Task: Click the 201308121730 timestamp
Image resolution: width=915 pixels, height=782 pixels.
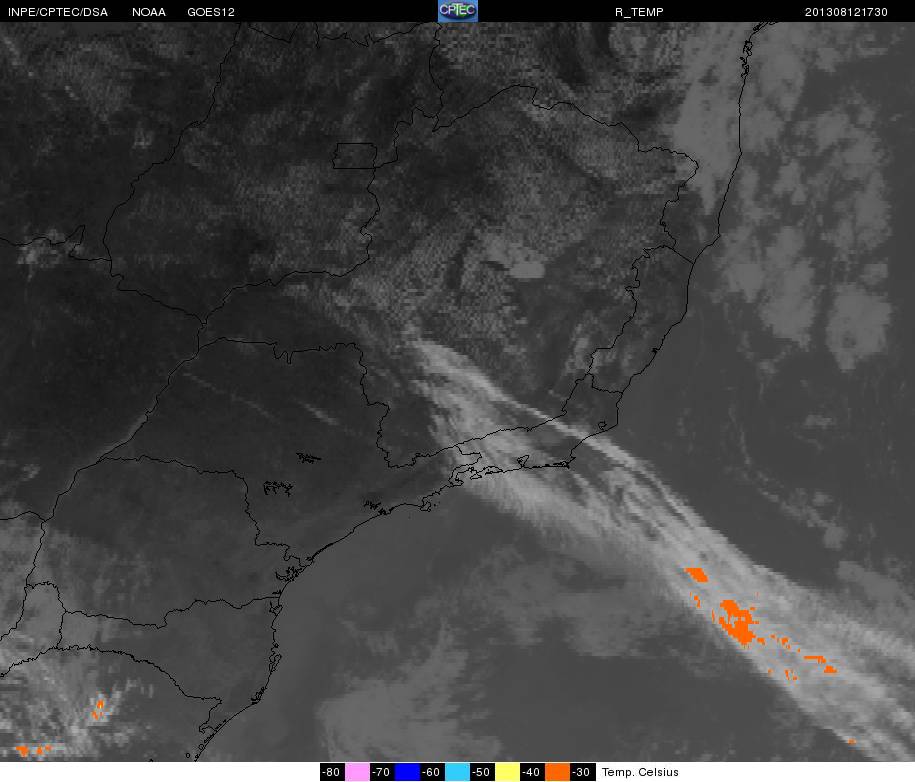Action: 846,12
